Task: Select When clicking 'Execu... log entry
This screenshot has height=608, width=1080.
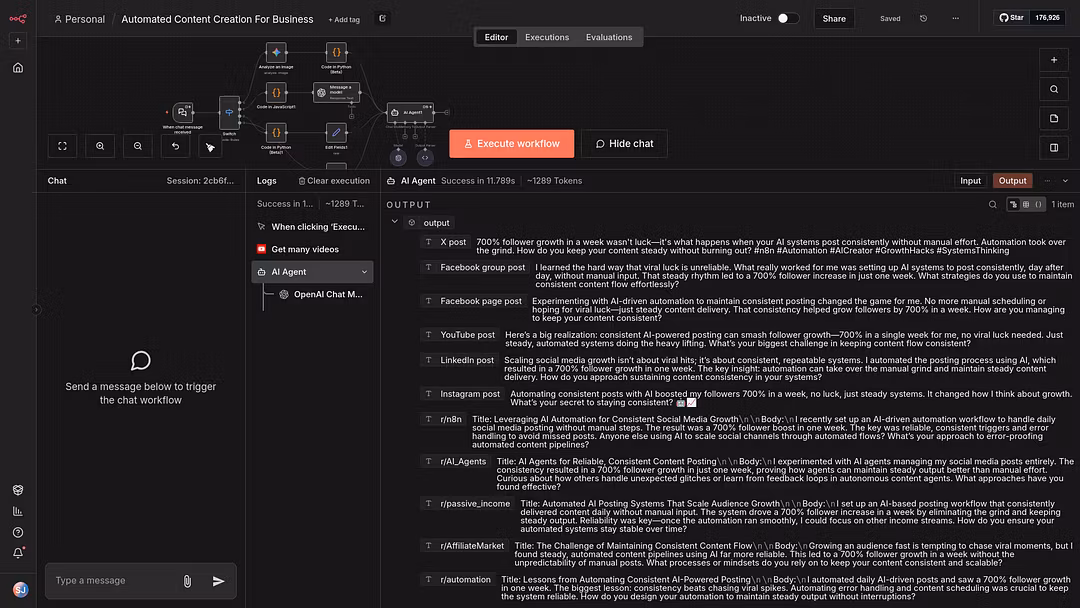Action: coord(312,227)
